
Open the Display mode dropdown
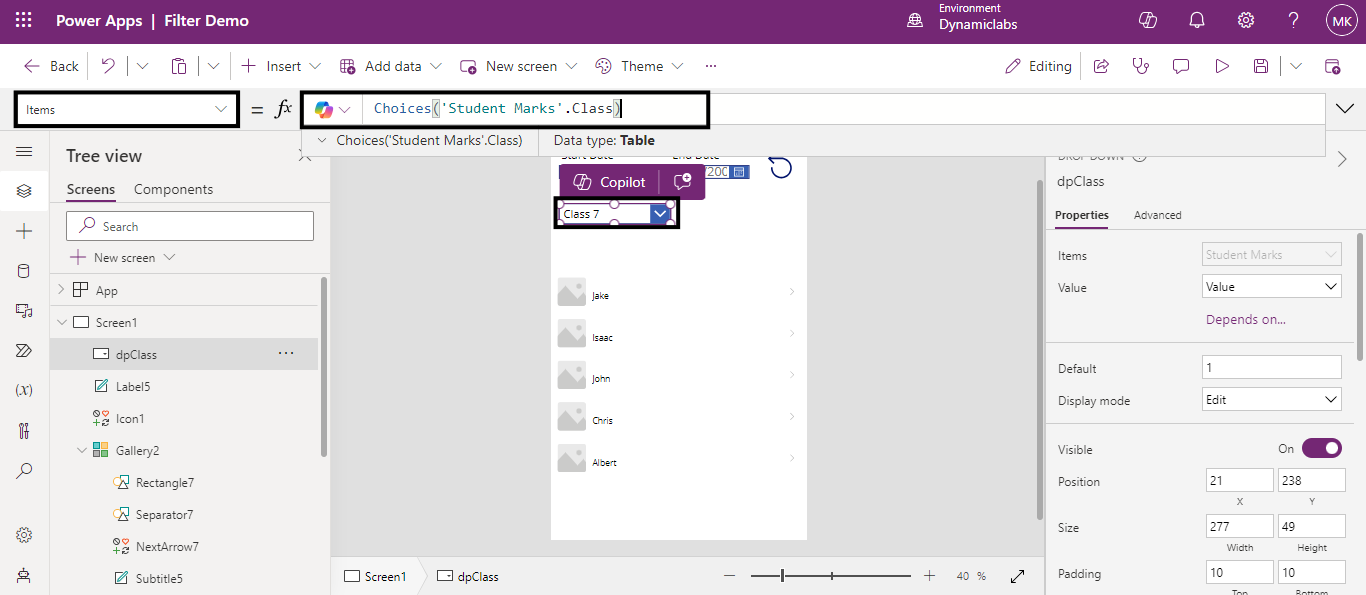coord(1271,400)
